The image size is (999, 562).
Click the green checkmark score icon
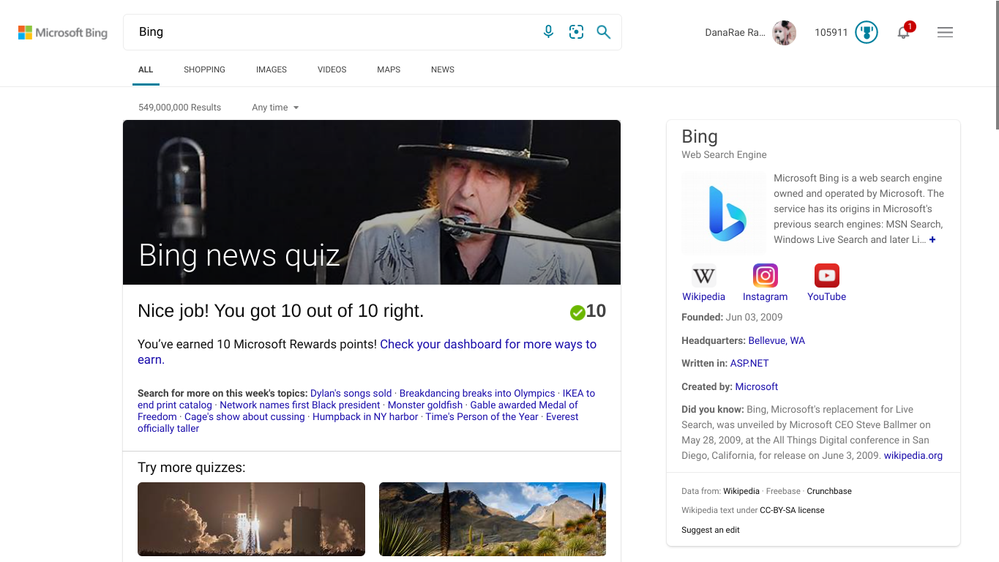[x=577, y=312]
